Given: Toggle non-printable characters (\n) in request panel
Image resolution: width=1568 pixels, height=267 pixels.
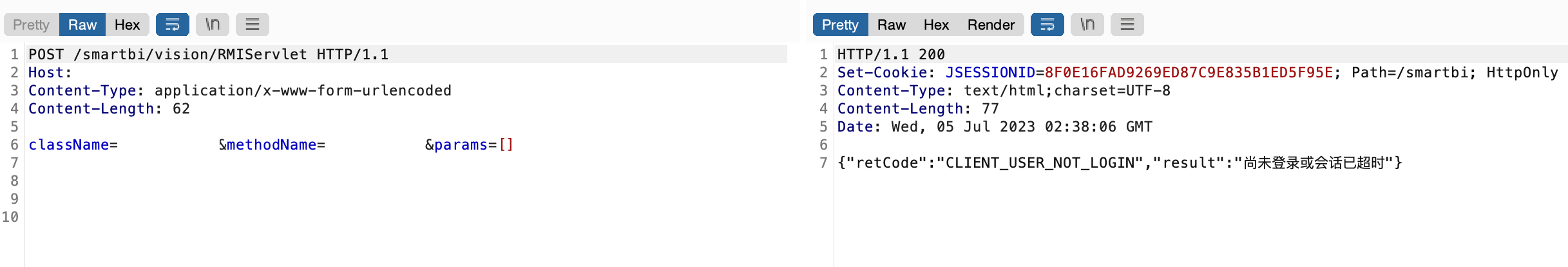Looking at the screenshot, I should [213, 25].
